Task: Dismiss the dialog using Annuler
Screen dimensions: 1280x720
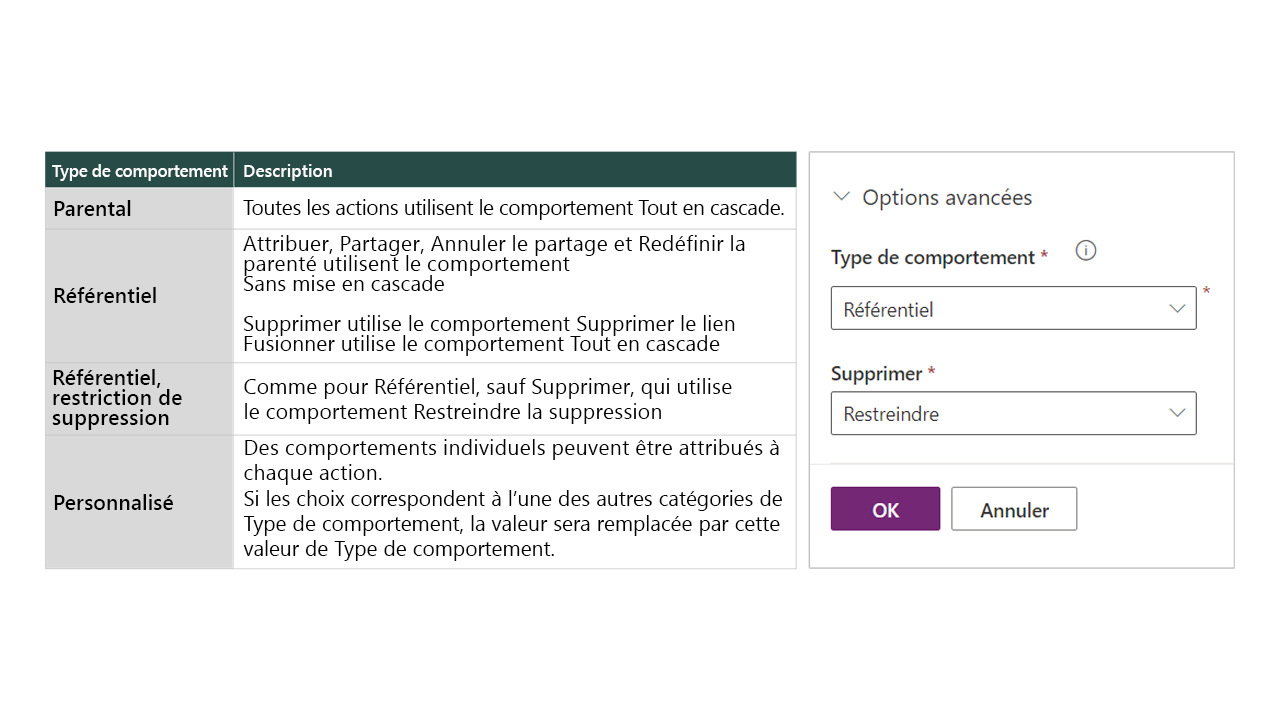Action: (x=1013, y=509)
